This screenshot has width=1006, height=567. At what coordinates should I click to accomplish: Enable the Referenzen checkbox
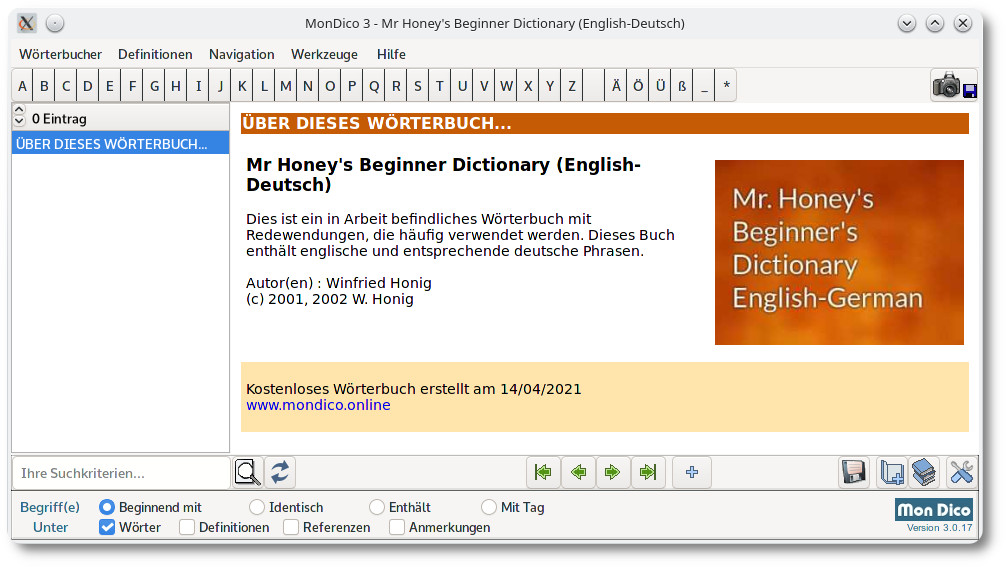pos(291,527)
